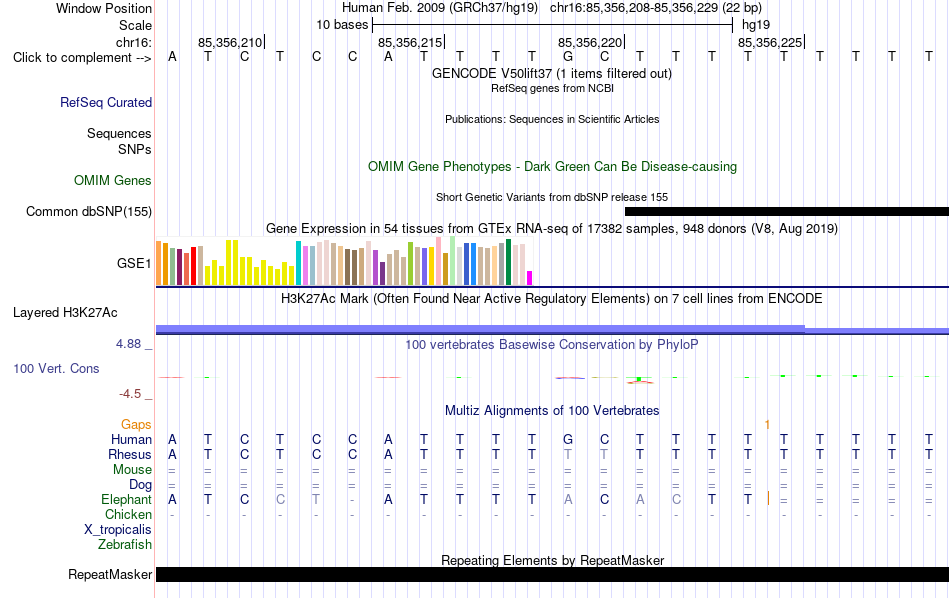
Task: Select the Mouse species label
Action: (x=132, y=470)
